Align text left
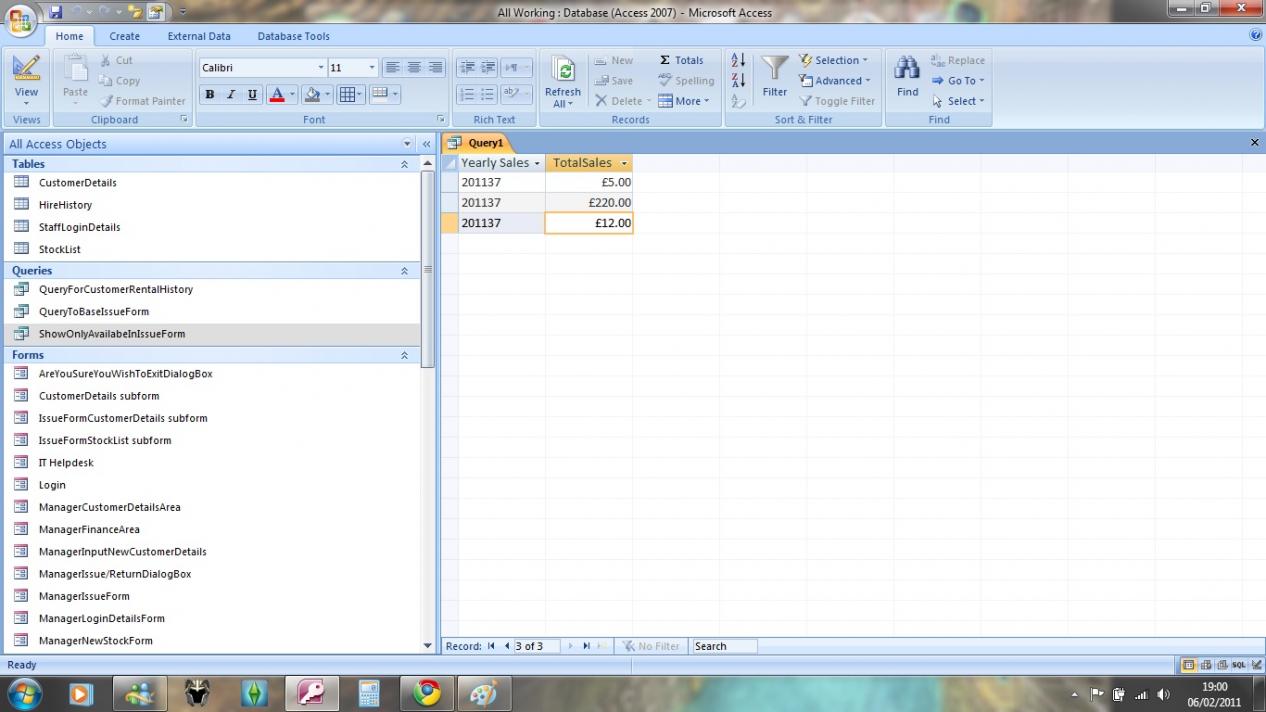The width and height of the screenshot is (1266, 712). pos(393,67)
